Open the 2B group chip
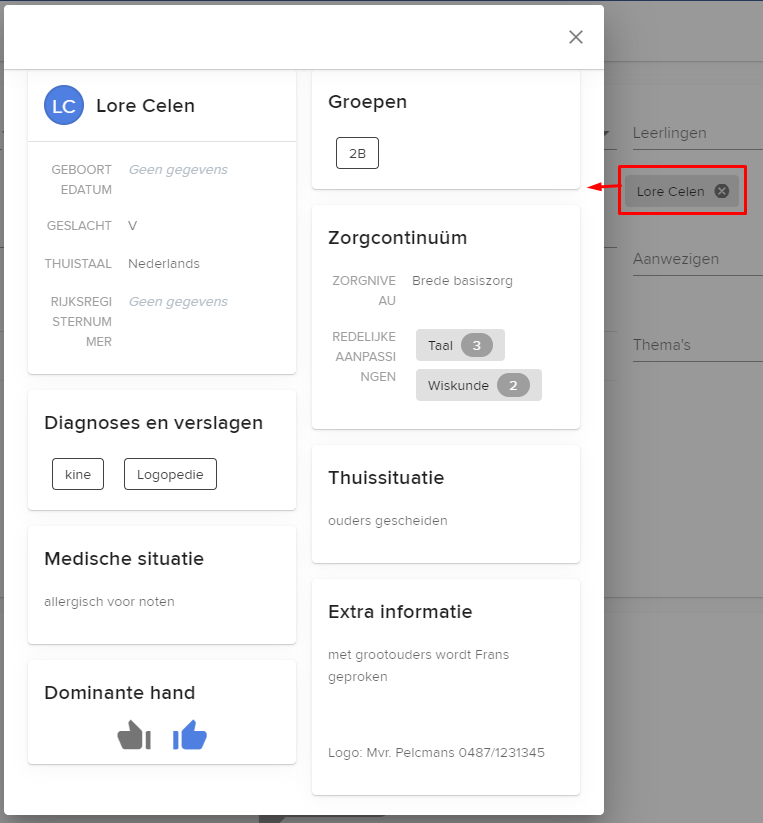Screen dimensions: 763x823 pyautogui.click(x=357, y=153)
